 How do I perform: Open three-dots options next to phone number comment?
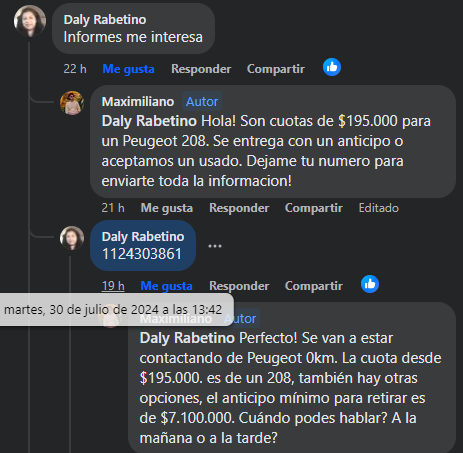pyautogui.click(x=215, y=246)
